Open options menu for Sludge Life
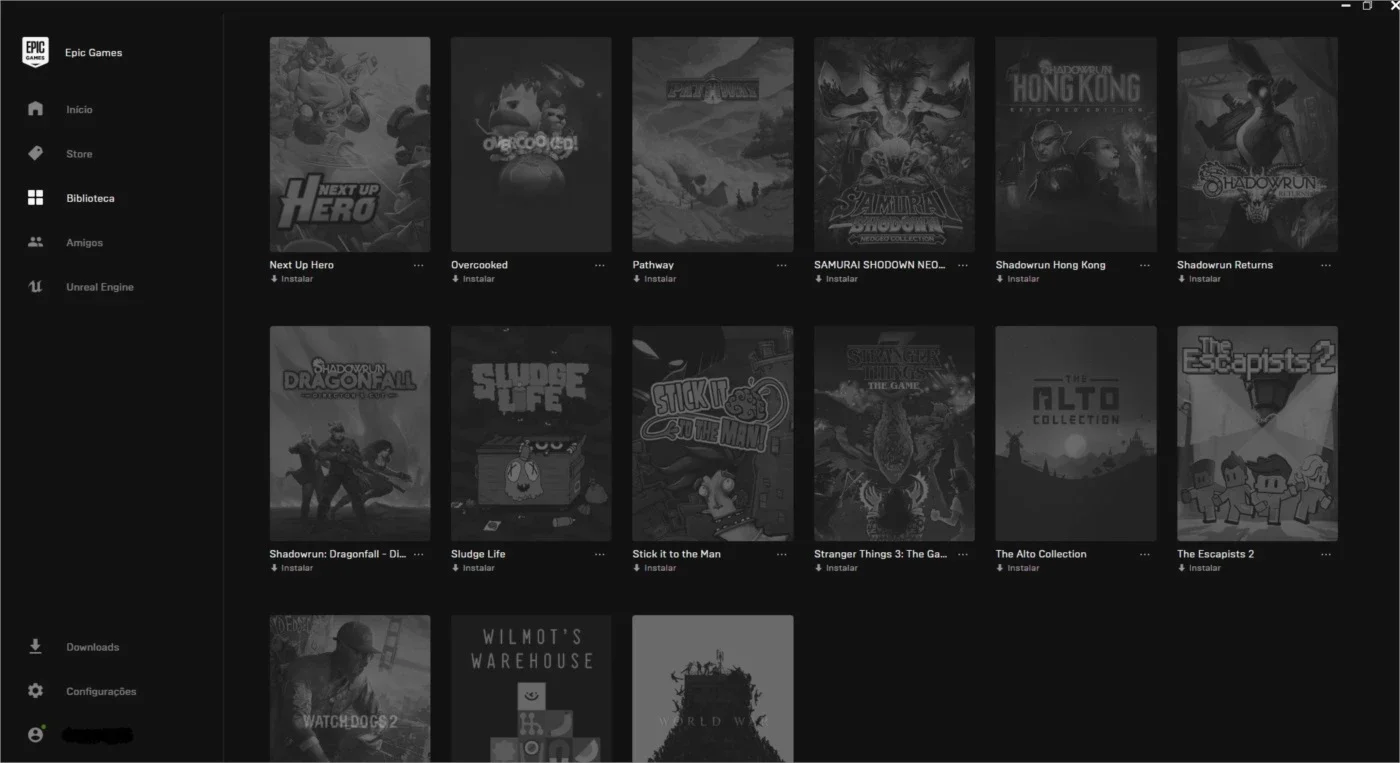Screen dimensions: 1400x763 [600, 554]
